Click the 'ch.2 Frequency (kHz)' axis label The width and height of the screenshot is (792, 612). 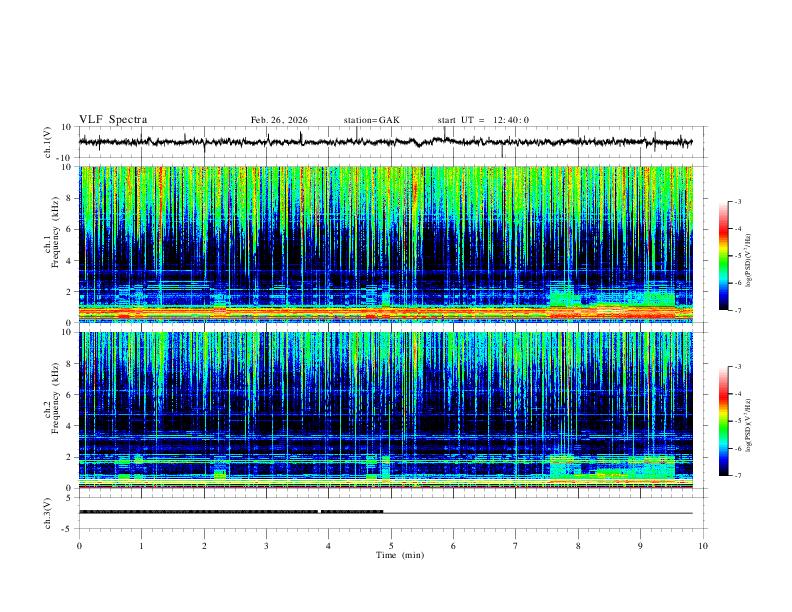[51, 398]
